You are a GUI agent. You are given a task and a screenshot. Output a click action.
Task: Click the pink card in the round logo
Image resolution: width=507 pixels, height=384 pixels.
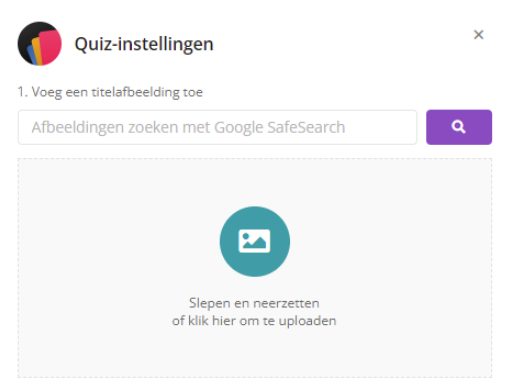pyautogui.click(x=51, y=47)
